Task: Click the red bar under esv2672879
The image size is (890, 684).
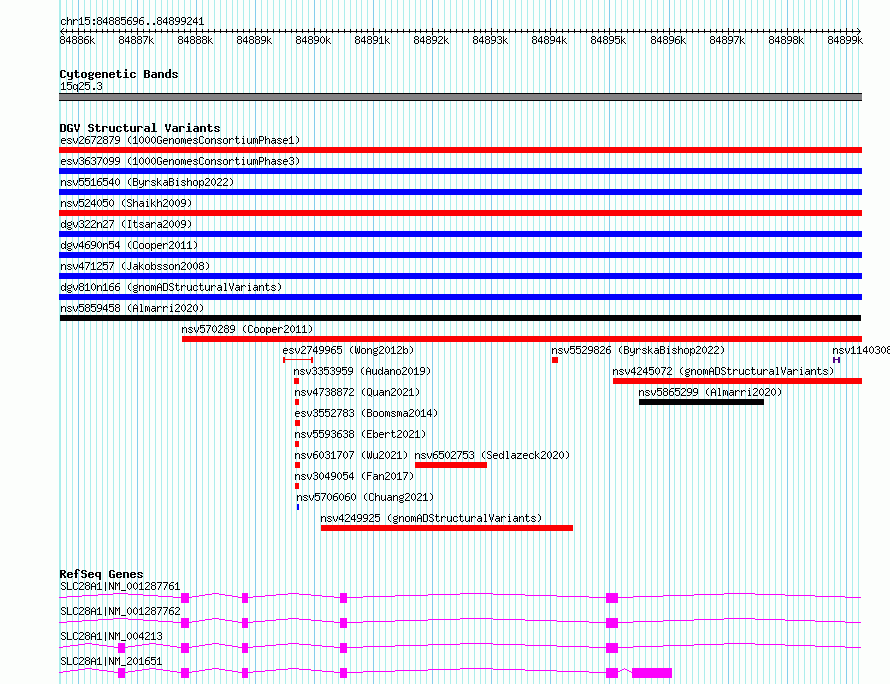Action: pos(460,150)
